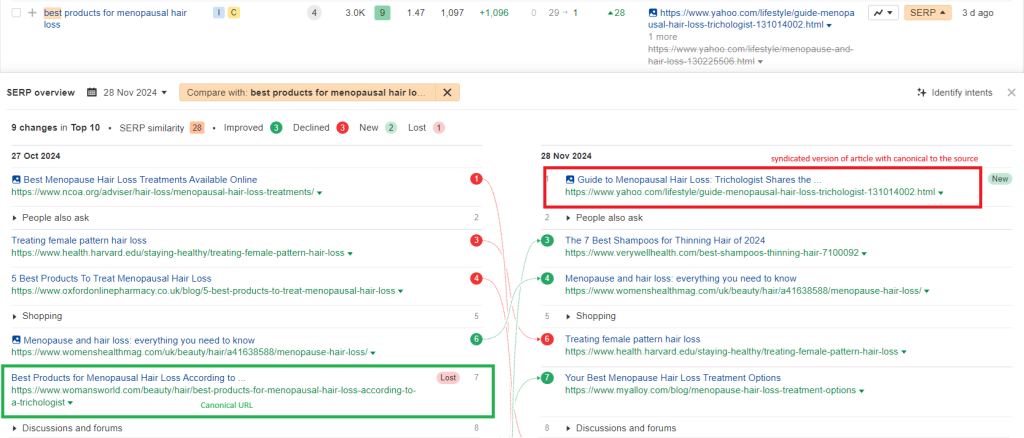Open the Best Menopause Hair Loss Treatments link
Screen dimensions: 1024x438
coord(140,180)
